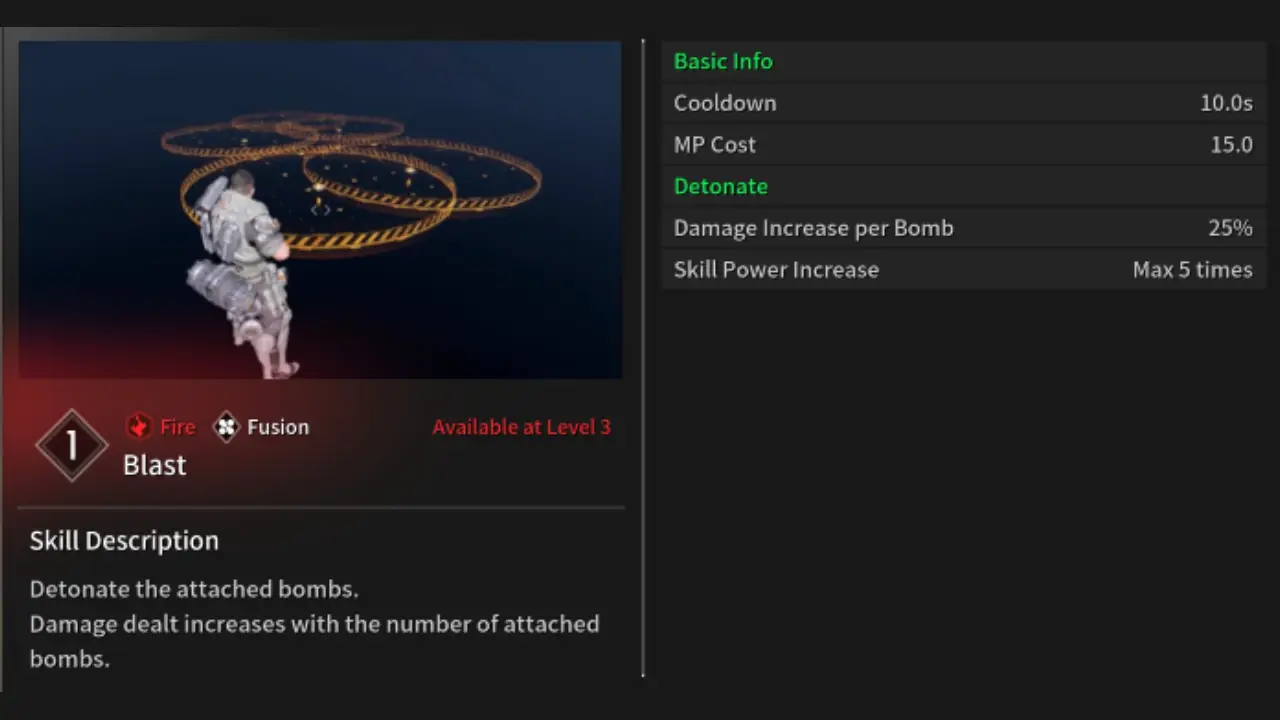Expand the Detonate section header
1280x720 pixels.
pos(720,186)
